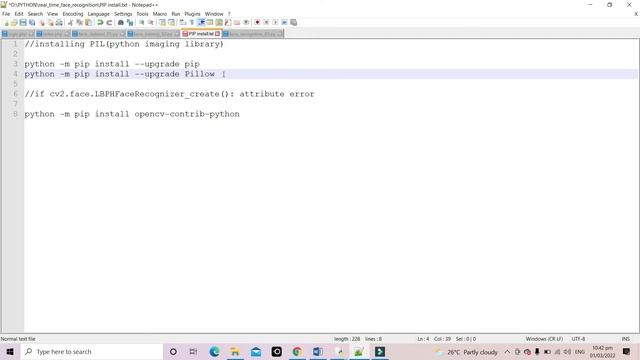
Task: Open the Plugins menu
Action: coord(192,14)
